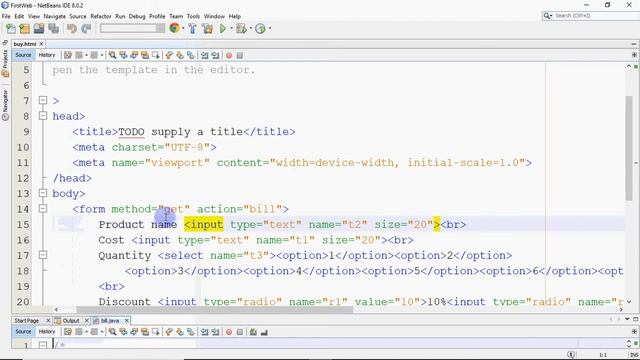Click Last Edit icon in buy.html editor toolbar
Viewport: 640px width, 360px height.
click(68, 55)
